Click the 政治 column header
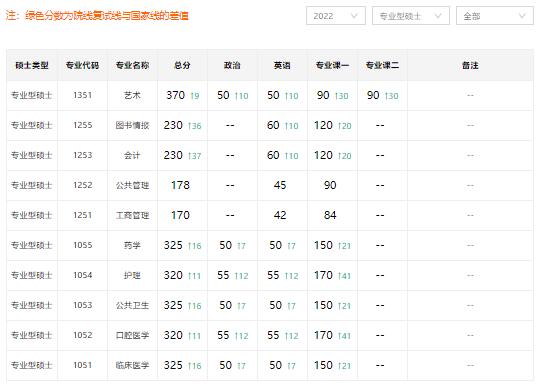This screenshot has width=539, height=385. (x=232, y=65)
